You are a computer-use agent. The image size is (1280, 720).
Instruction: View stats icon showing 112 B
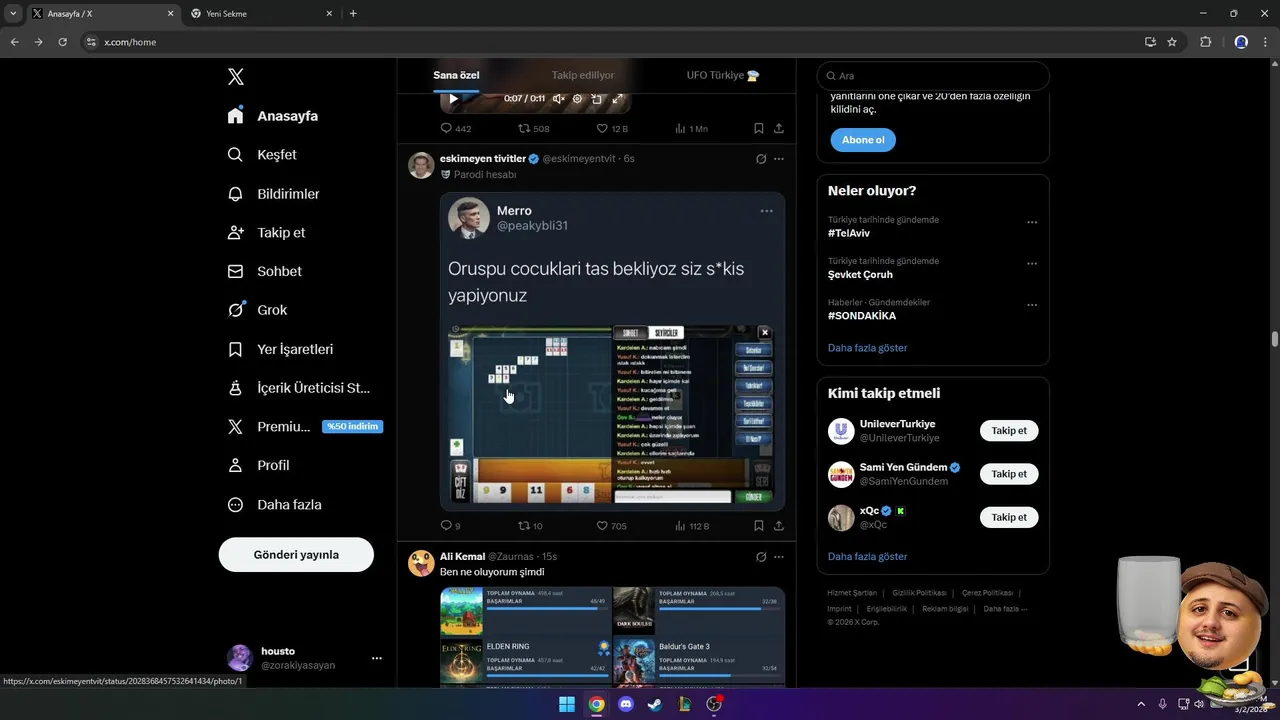tap(680, 526)
